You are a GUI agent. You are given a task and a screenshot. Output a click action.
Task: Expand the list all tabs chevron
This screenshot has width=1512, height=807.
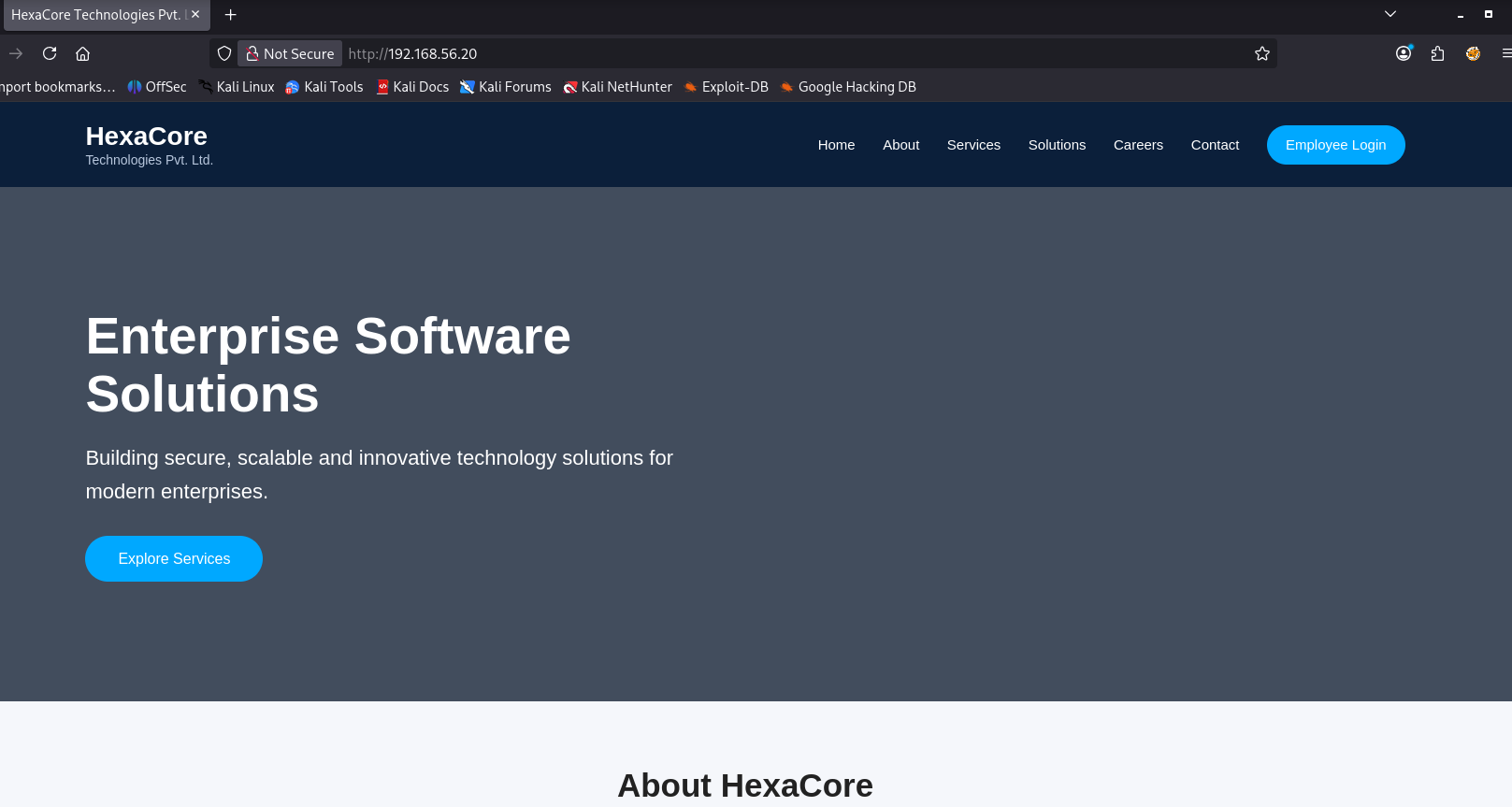click(x=1390, y=14)
